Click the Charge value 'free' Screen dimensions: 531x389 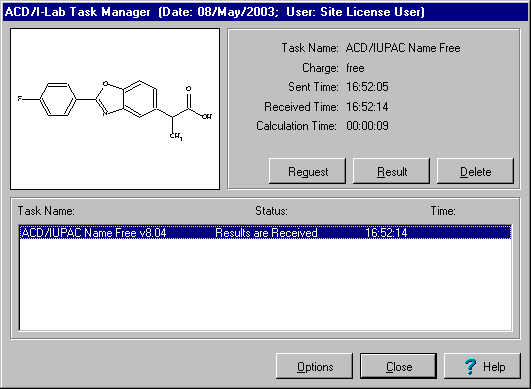tap(355, 68)
